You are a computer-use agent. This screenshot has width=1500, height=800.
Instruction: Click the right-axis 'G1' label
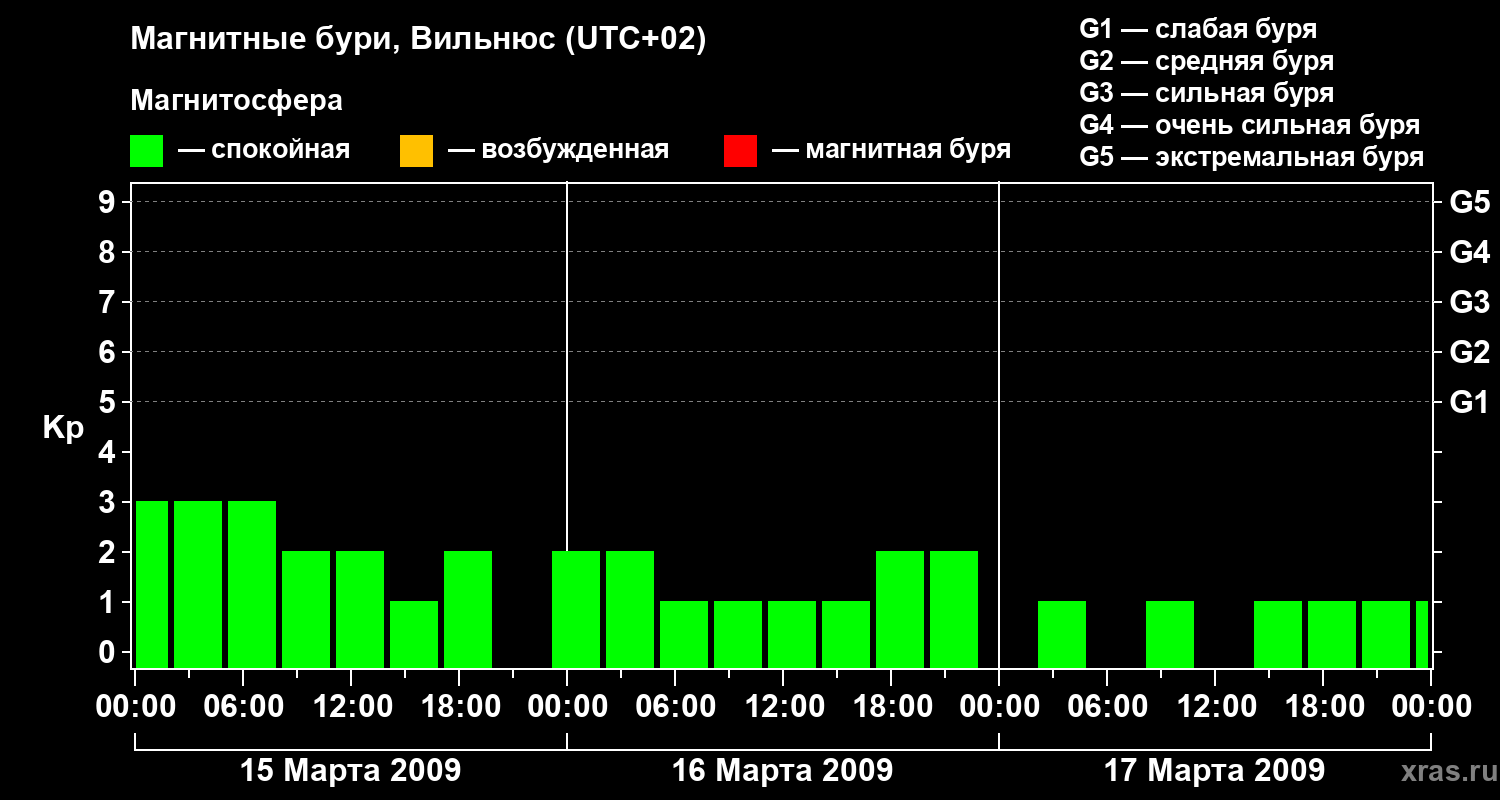coord(1469,402)
